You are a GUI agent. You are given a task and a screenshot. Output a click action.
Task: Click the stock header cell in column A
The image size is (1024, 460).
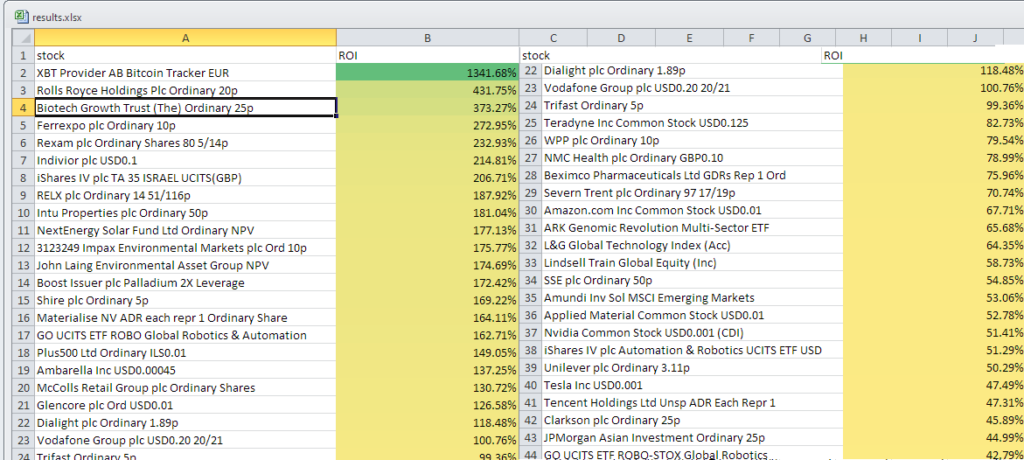[x=185, y=56]
